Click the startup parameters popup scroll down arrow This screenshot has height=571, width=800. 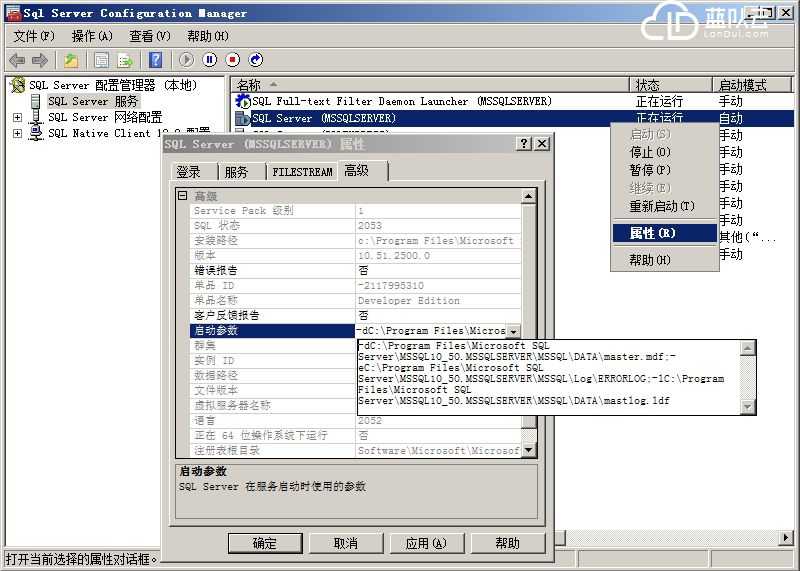tap(747, 406)
